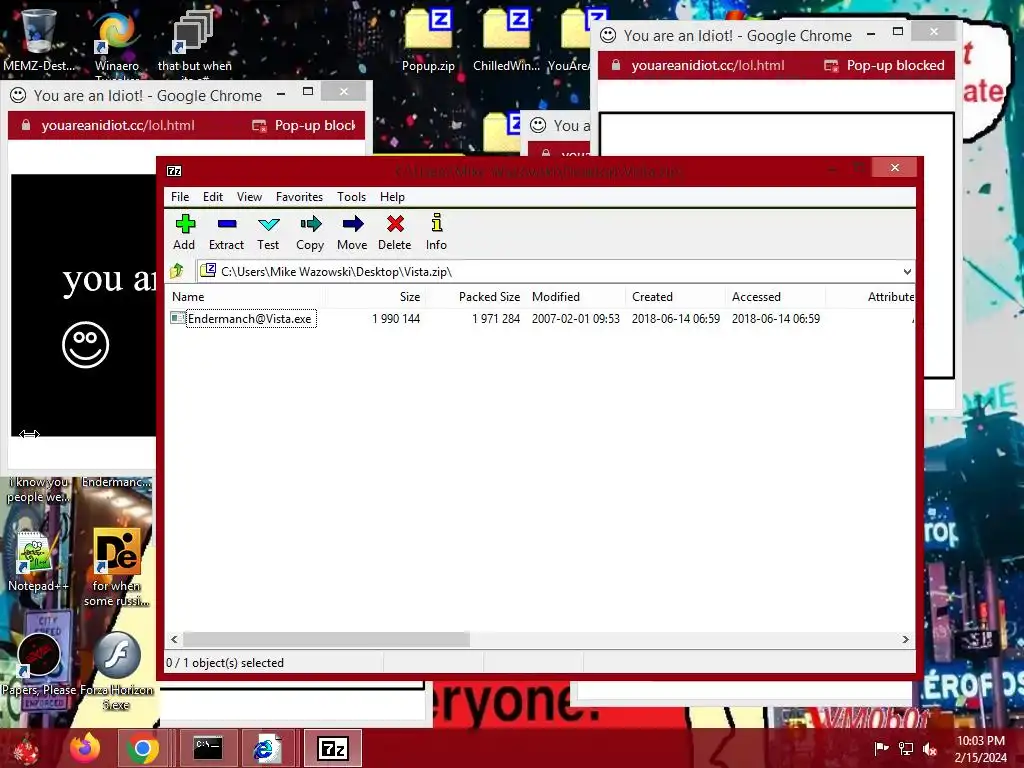Viewport: 1024px width, 768px height.
Task: Open the Favorites menu
Action: coord(299,197)
